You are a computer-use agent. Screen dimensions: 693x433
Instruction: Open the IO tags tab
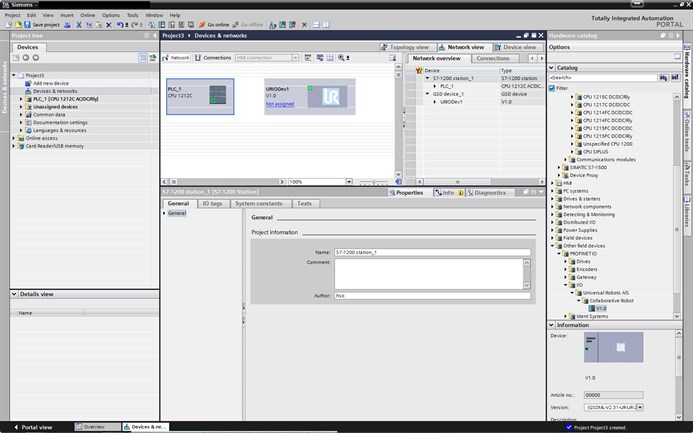pos(212,204)
